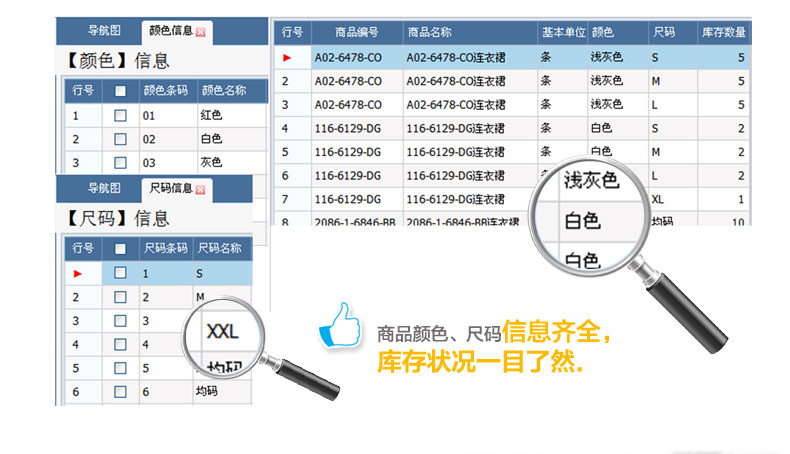This screenshot has height=454, width=790.
Task: Close the 尺码信息 tab with its red X
Action: point(201,190)
